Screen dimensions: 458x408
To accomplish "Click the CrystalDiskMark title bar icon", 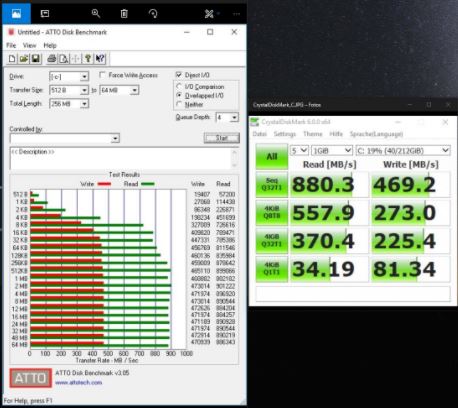I will click(255, 122).
